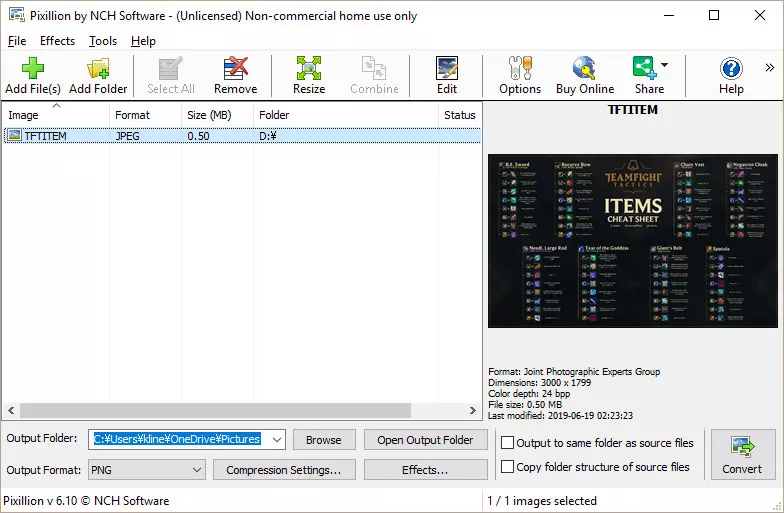
Task: Select the TFTITEM file name in list
Action: (46, 136)
